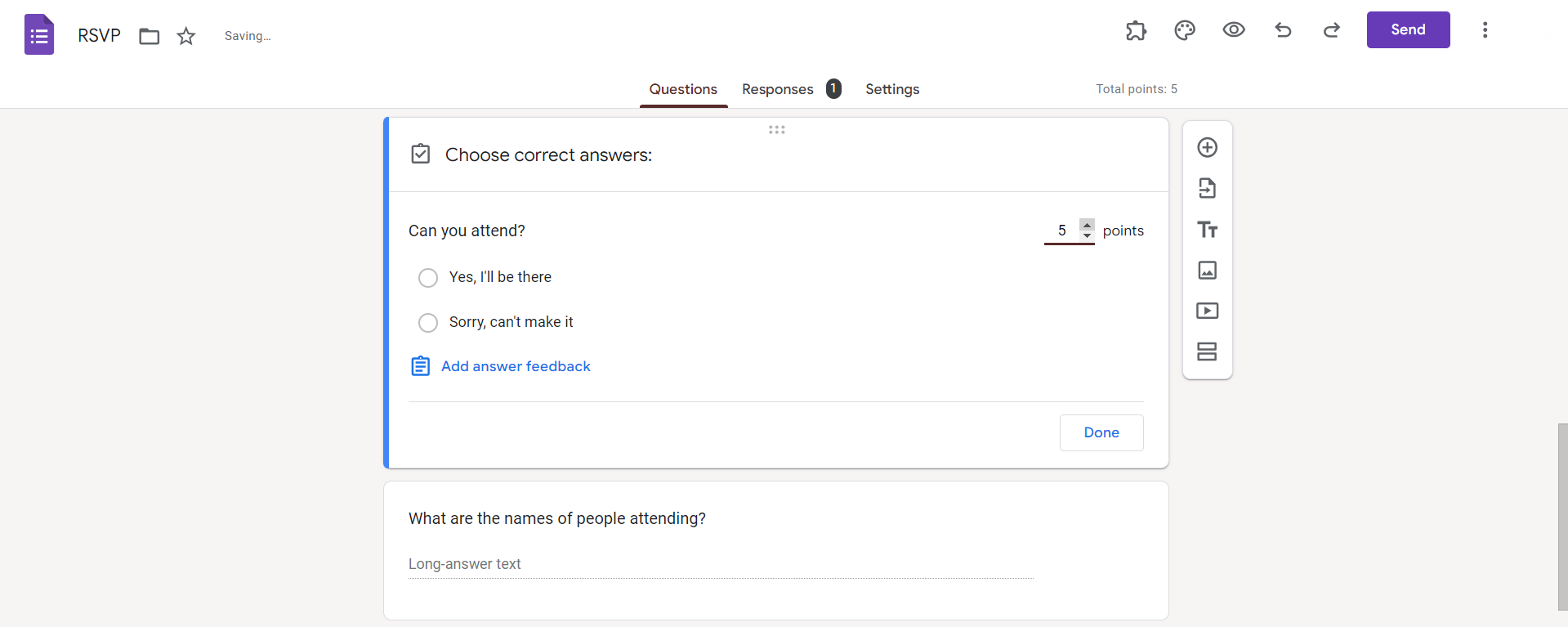
Task: Insert an image using sidebar icon
Action: point(1207,270)
